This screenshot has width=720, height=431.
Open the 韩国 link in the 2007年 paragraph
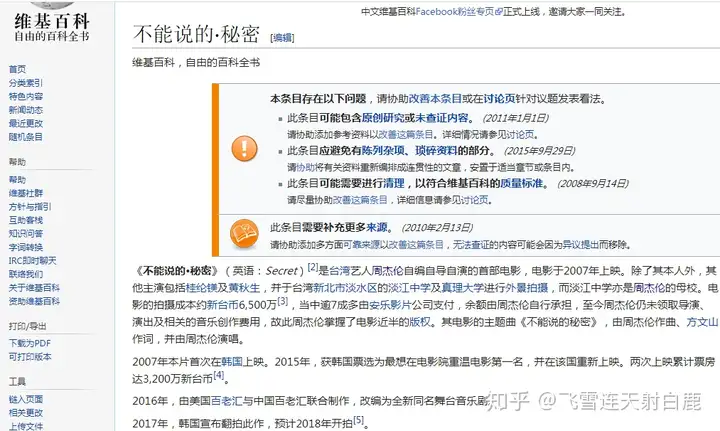(231, 362)
